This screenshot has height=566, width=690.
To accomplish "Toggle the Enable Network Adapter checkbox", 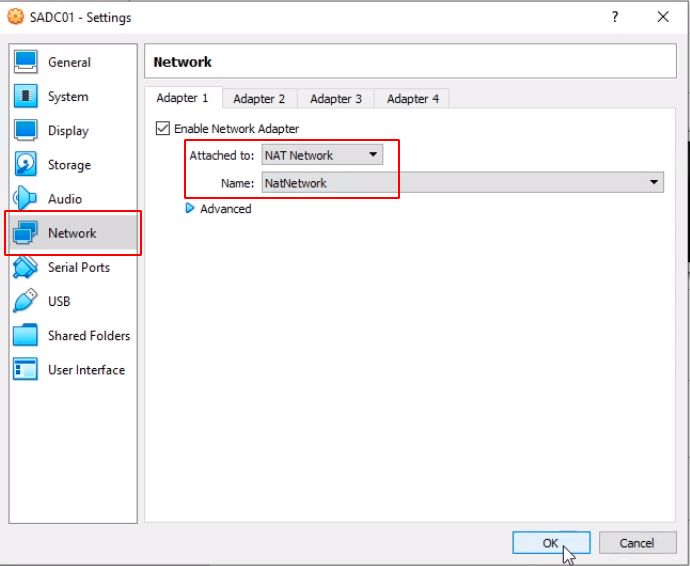I will 163,129.
